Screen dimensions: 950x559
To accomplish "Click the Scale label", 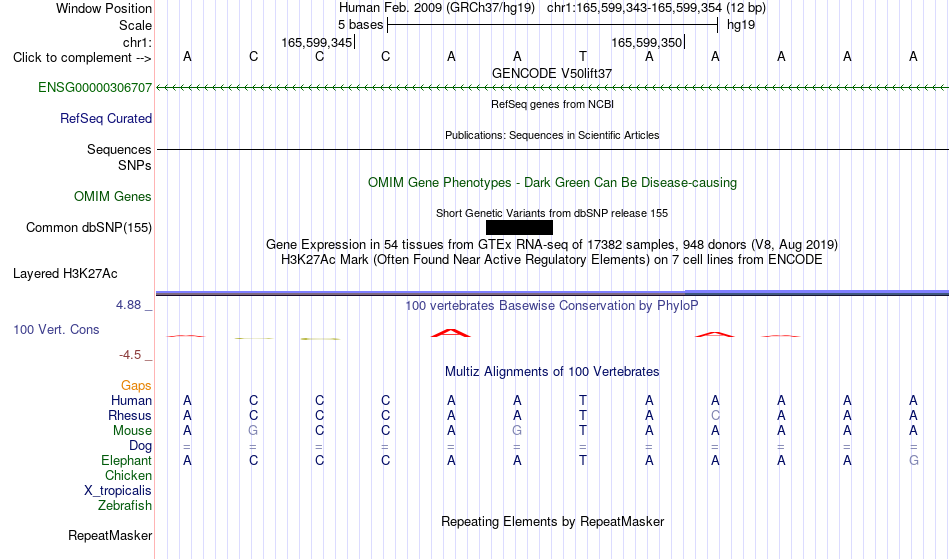I will [136, 26].
